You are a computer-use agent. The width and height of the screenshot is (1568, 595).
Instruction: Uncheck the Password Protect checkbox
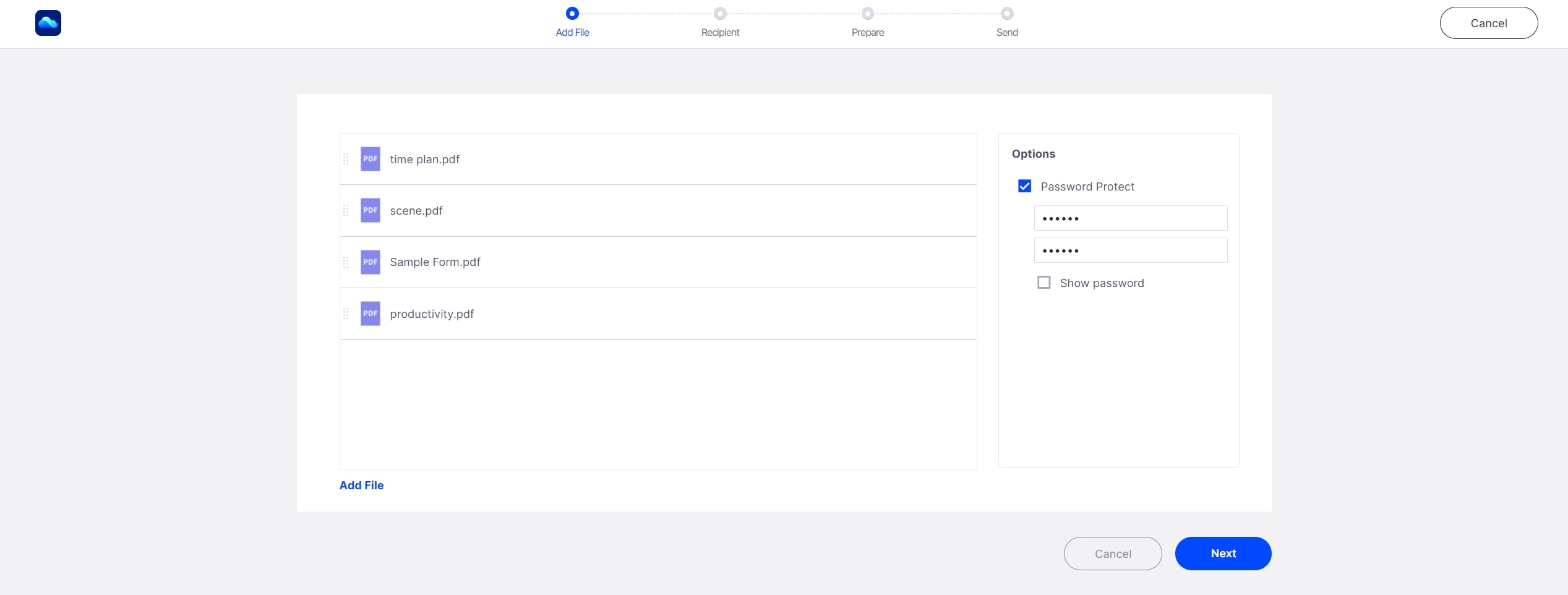pos(1024,186)
